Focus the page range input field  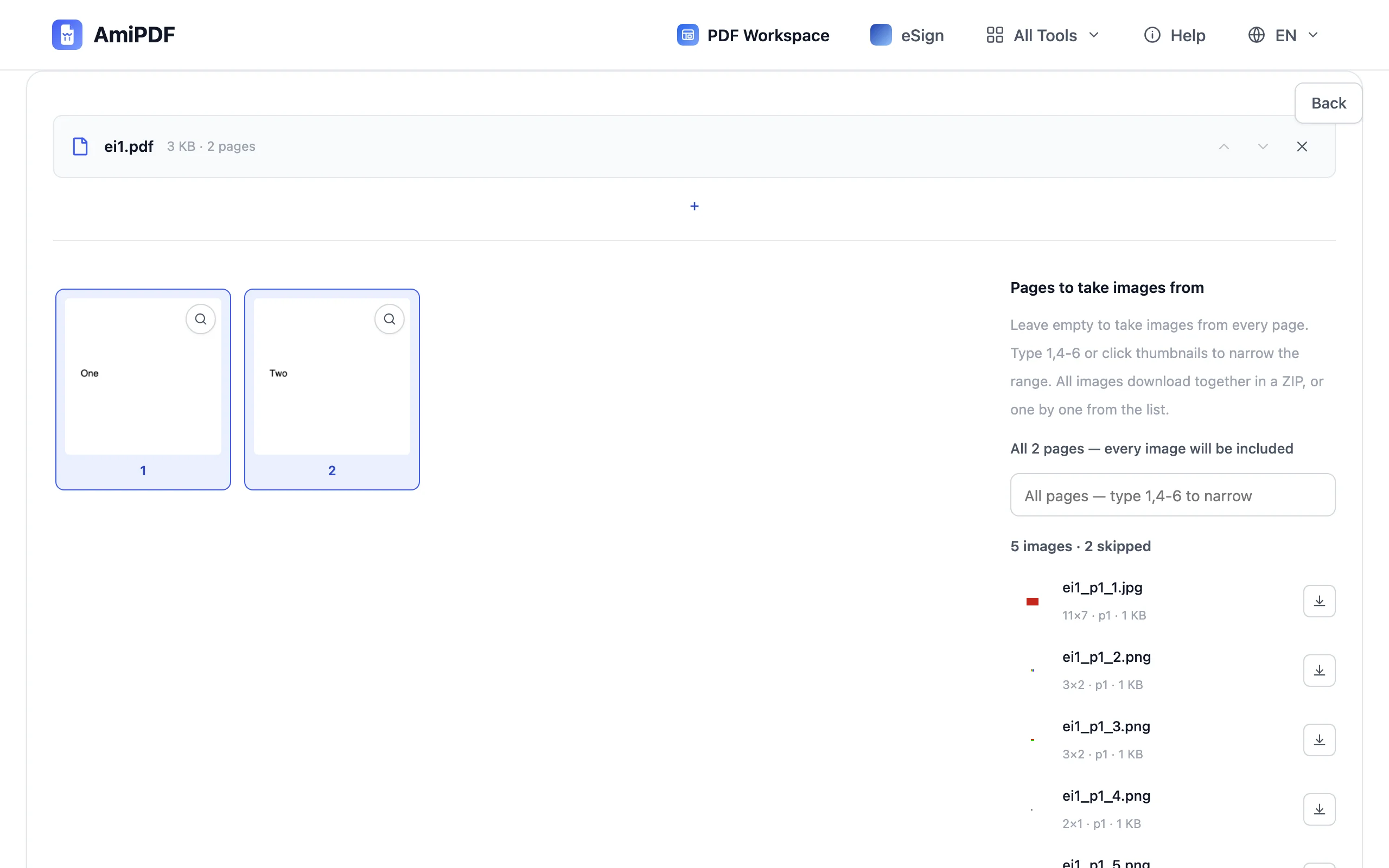click(1173, 495)
